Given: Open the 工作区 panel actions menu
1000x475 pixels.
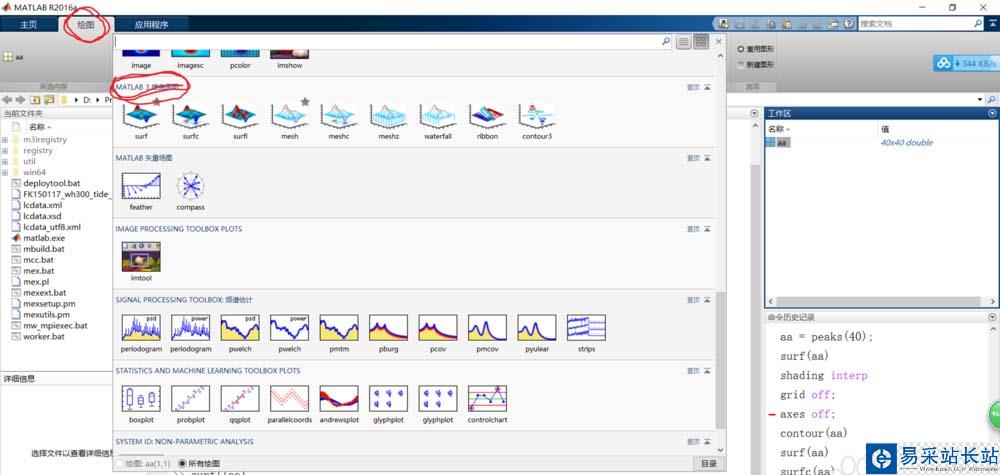Looking at the screenshot, I should click(x=992, y=113).
